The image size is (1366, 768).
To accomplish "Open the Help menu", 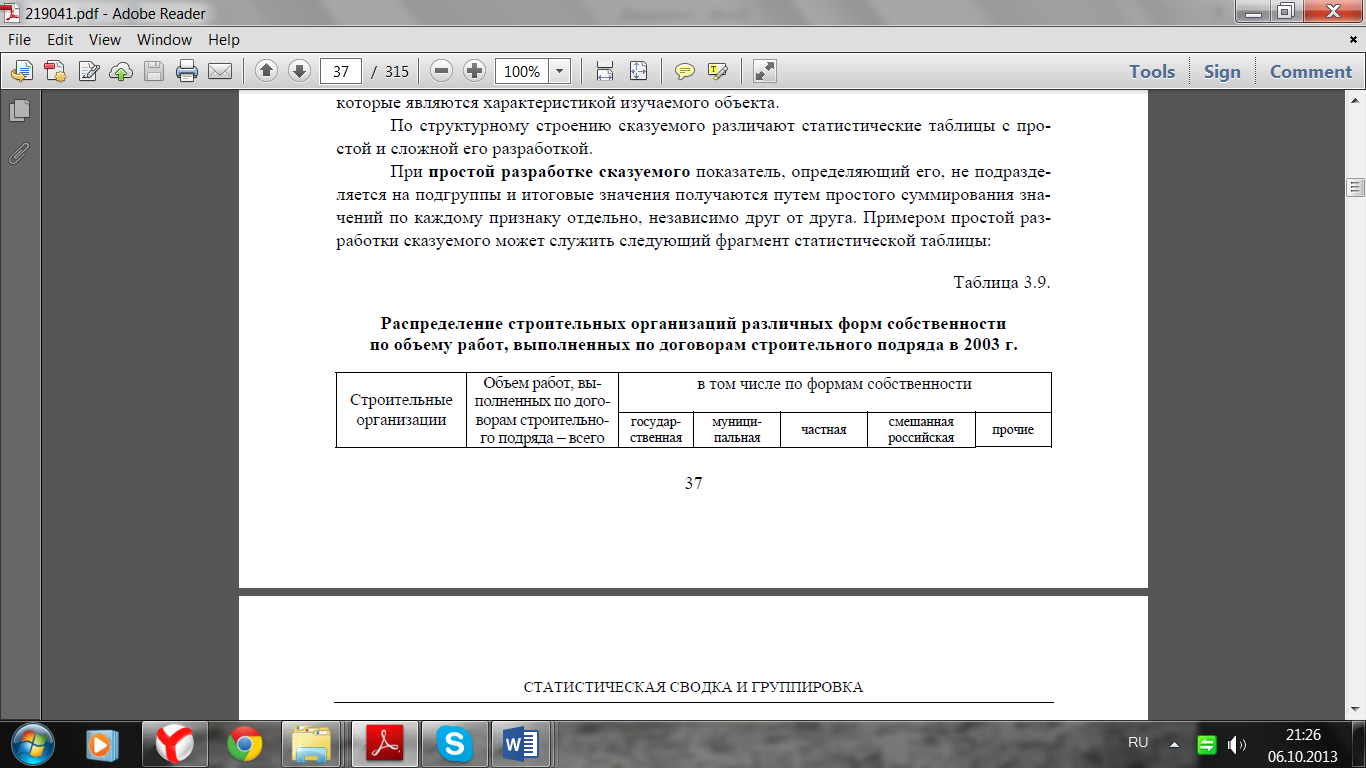I will [x=224, y=40].
